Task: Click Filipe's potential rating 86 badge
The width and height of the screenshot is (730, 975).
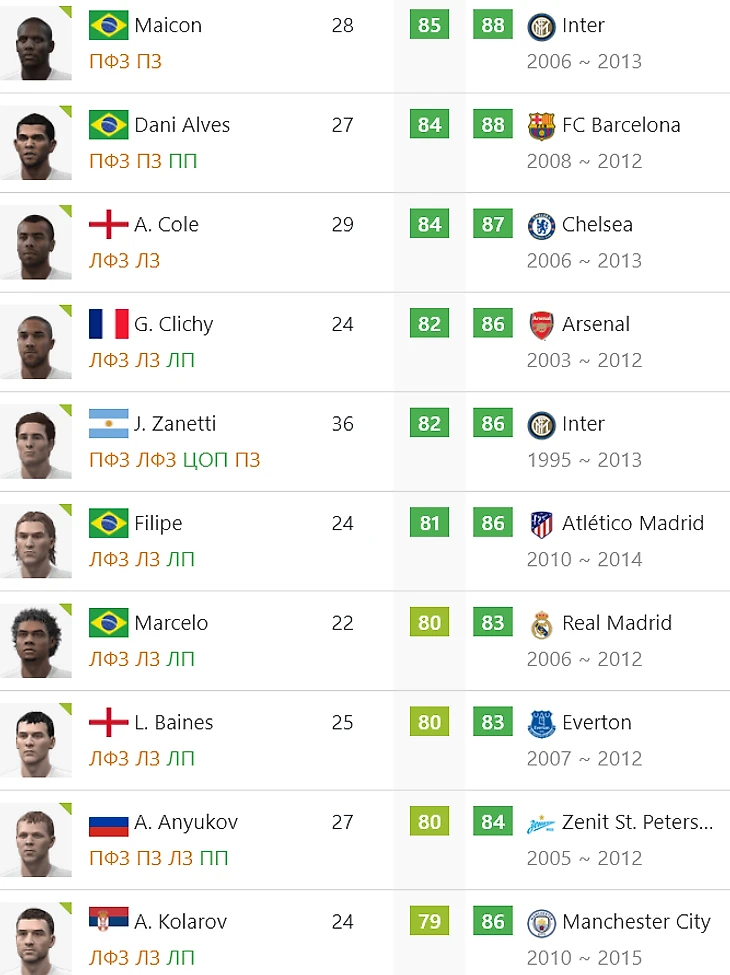Action: (x=492, y=522)
